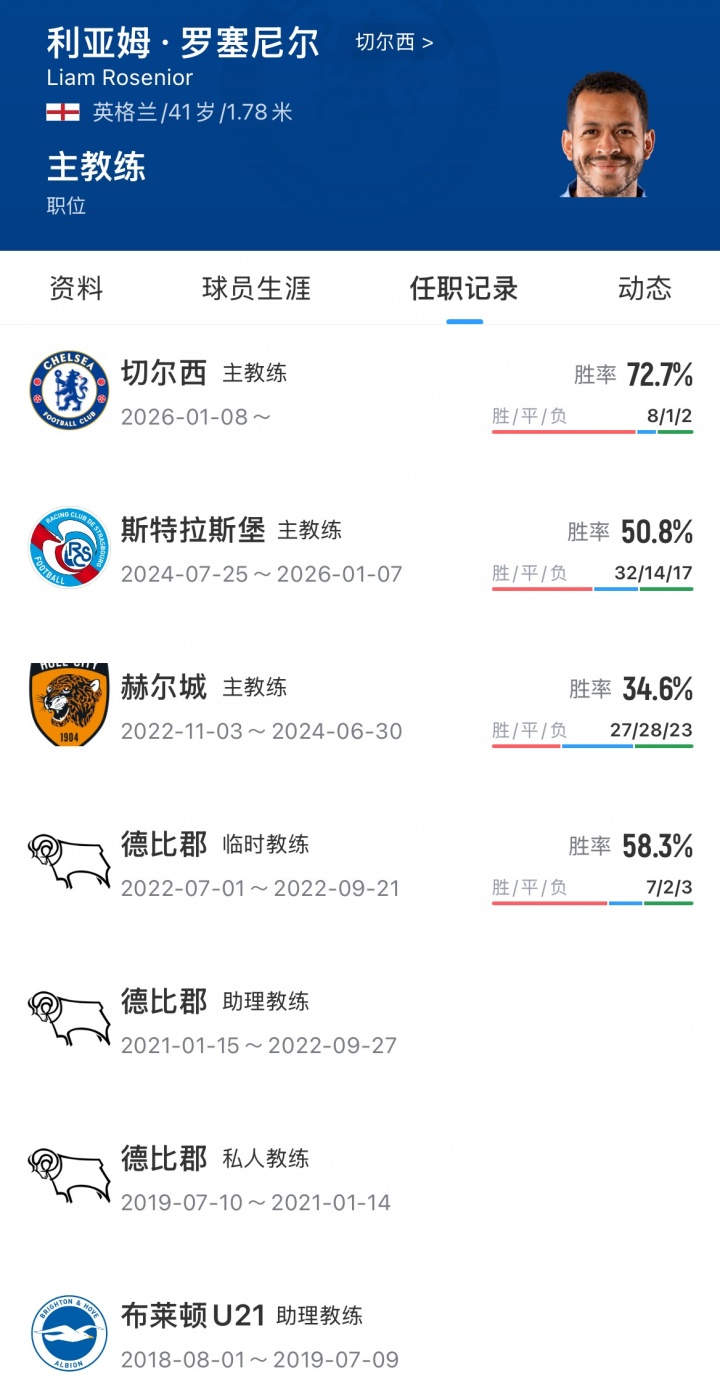Image resolution: width=720 pixels, height=1400 pixels.
Task: Tap the Hull City tiger badge
Action: point(69,704)
